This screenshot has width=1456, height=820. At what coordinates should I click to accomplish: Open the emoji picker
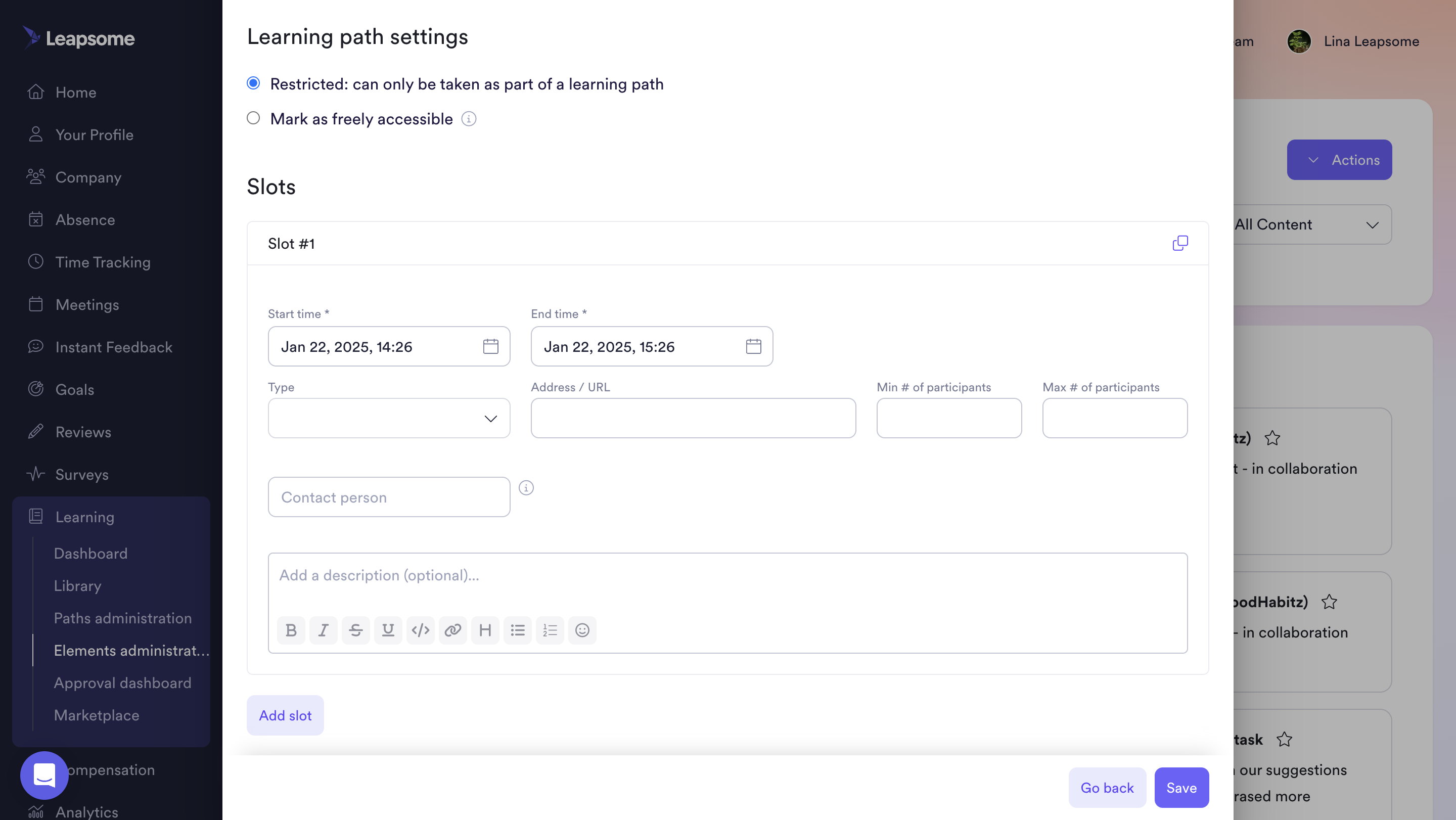point(582,630)
